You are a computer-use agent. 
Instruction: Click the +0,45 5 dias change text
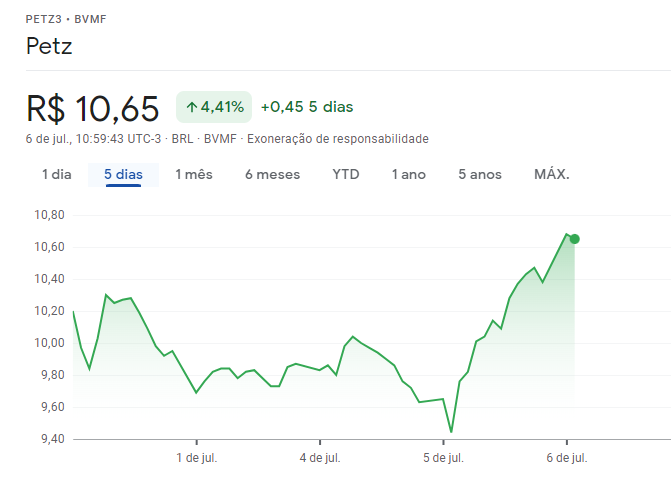click(306, 107)
